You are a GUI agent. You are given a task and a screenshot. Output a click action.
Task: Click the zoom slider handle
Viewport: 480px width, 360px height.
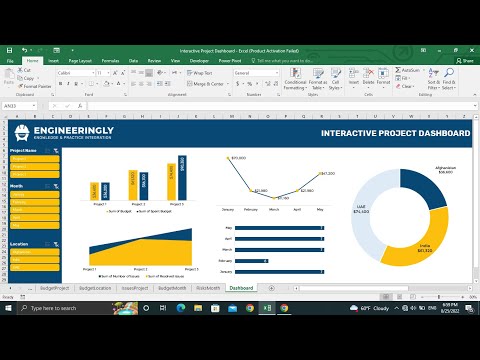pos(439,297)
